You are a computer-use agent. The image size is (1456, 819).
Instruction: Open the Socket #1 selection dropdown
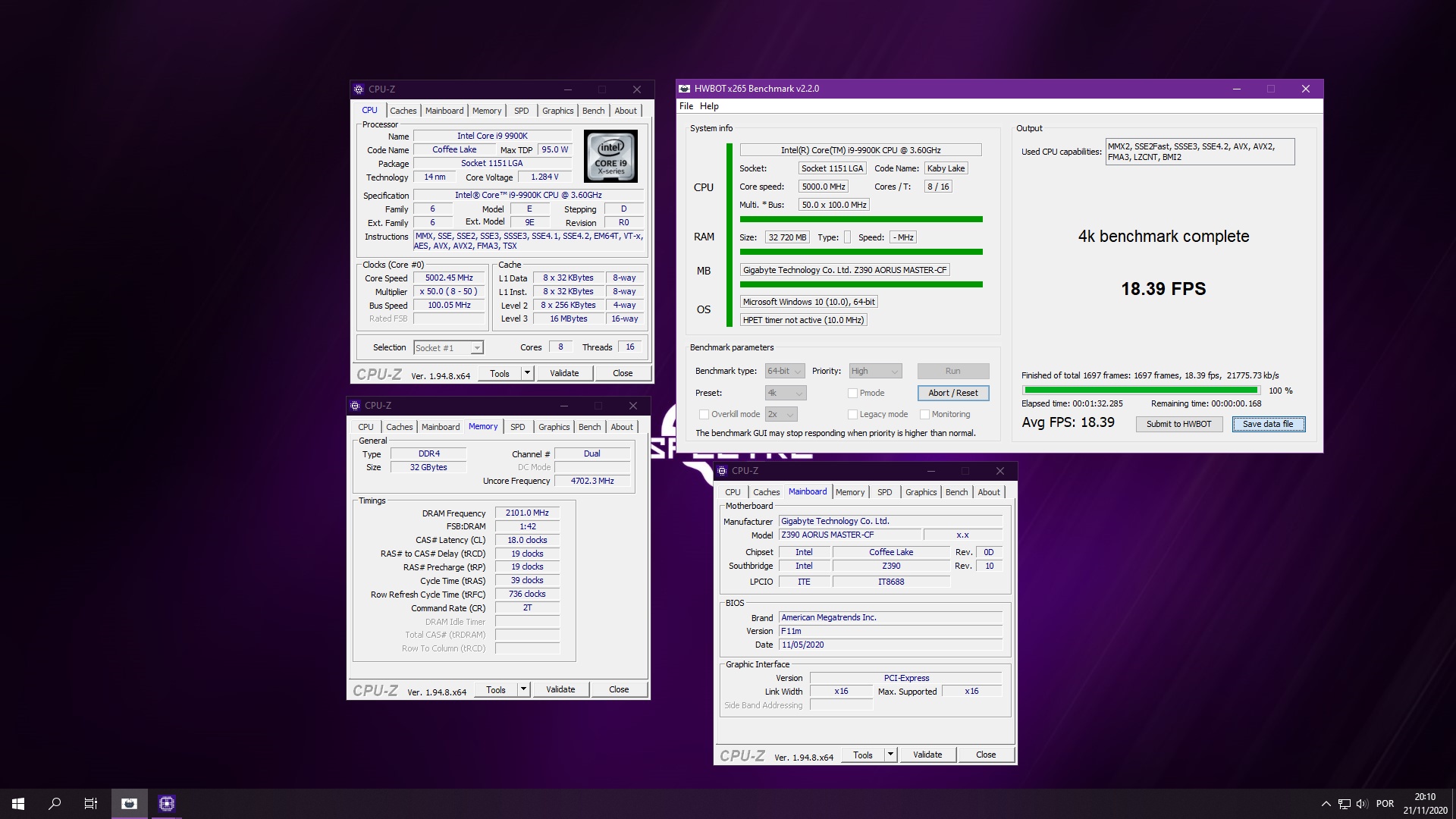point(448,348)
